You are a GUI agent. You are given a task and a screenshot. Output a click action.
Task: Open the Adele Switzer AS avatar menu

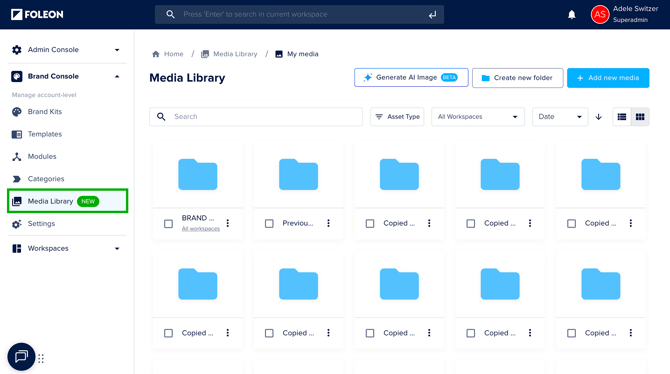pyautogui.click(x=599, y=15)
